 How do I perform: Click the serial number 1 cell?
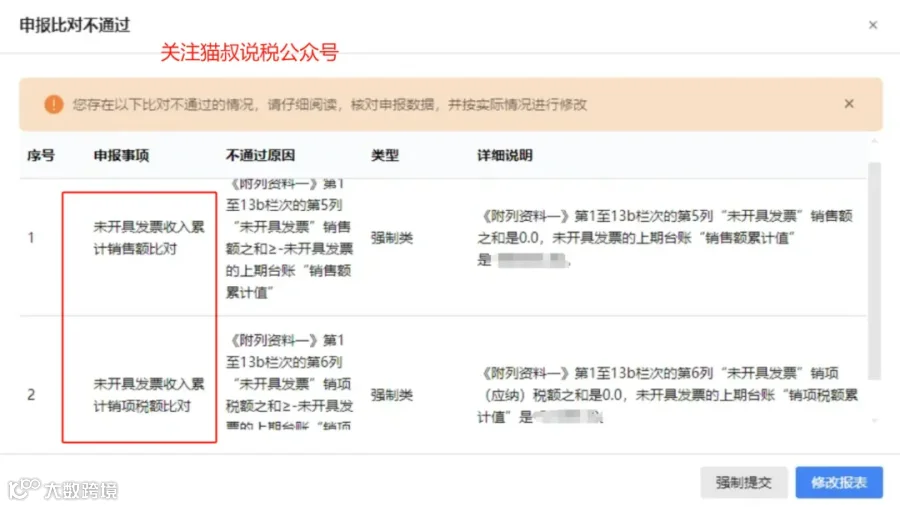pos(31,238)
